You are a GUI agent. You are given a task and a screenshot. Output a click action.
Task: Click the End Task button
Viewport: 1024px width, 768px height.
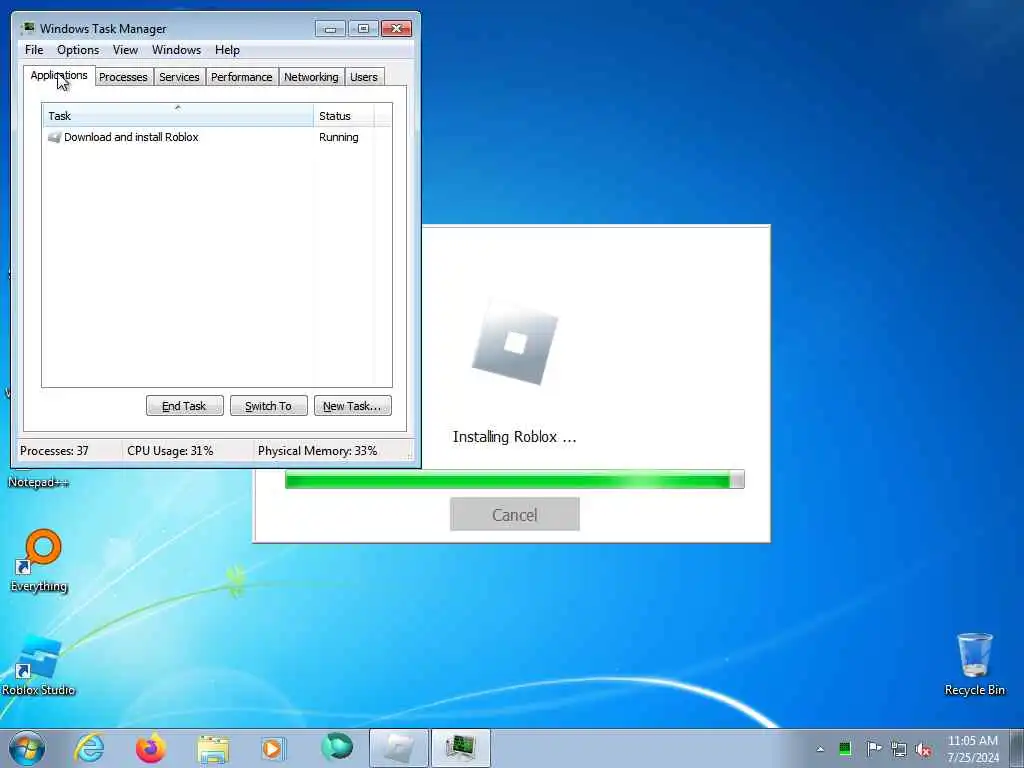(x=184, y=406)
